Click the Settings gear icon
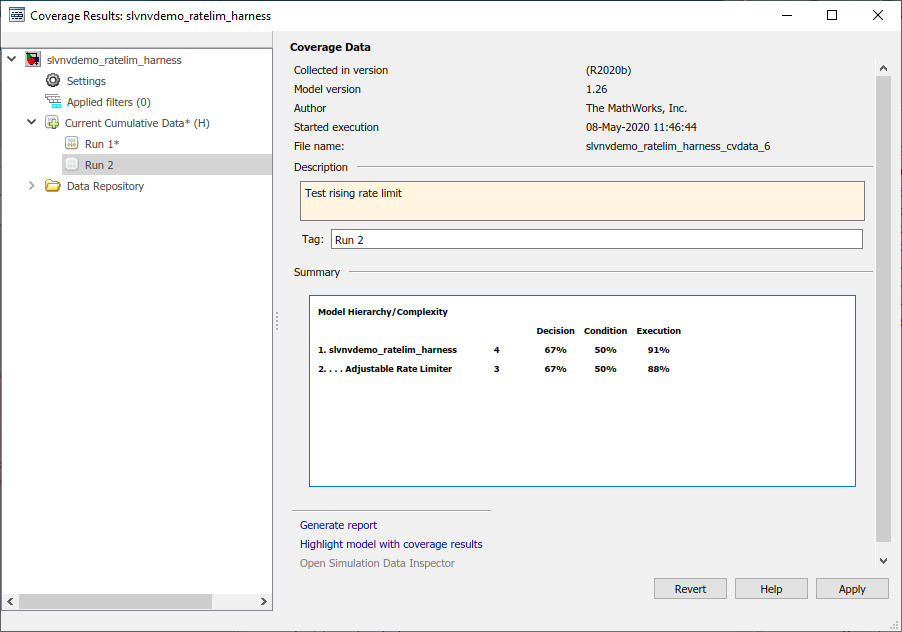 point(53,81)
